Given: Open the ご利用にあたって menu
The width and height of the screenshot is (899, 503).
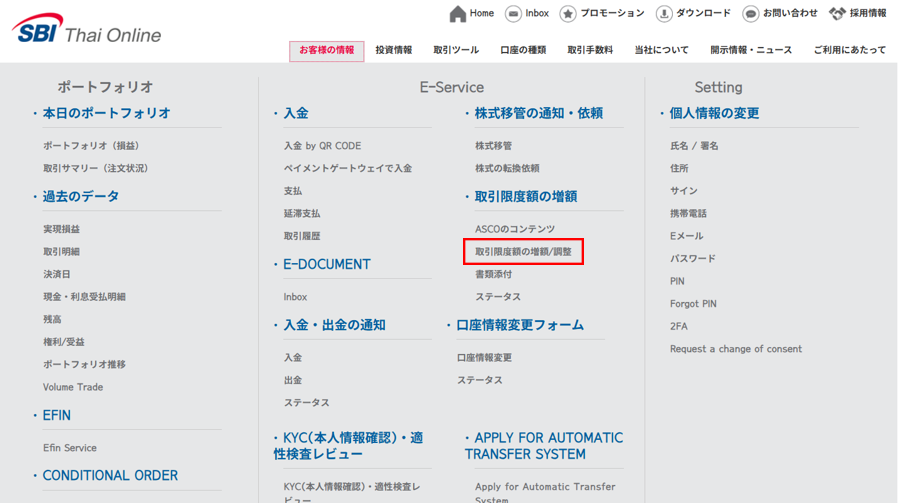Looking at the screenshot, I should click(850, 50).
